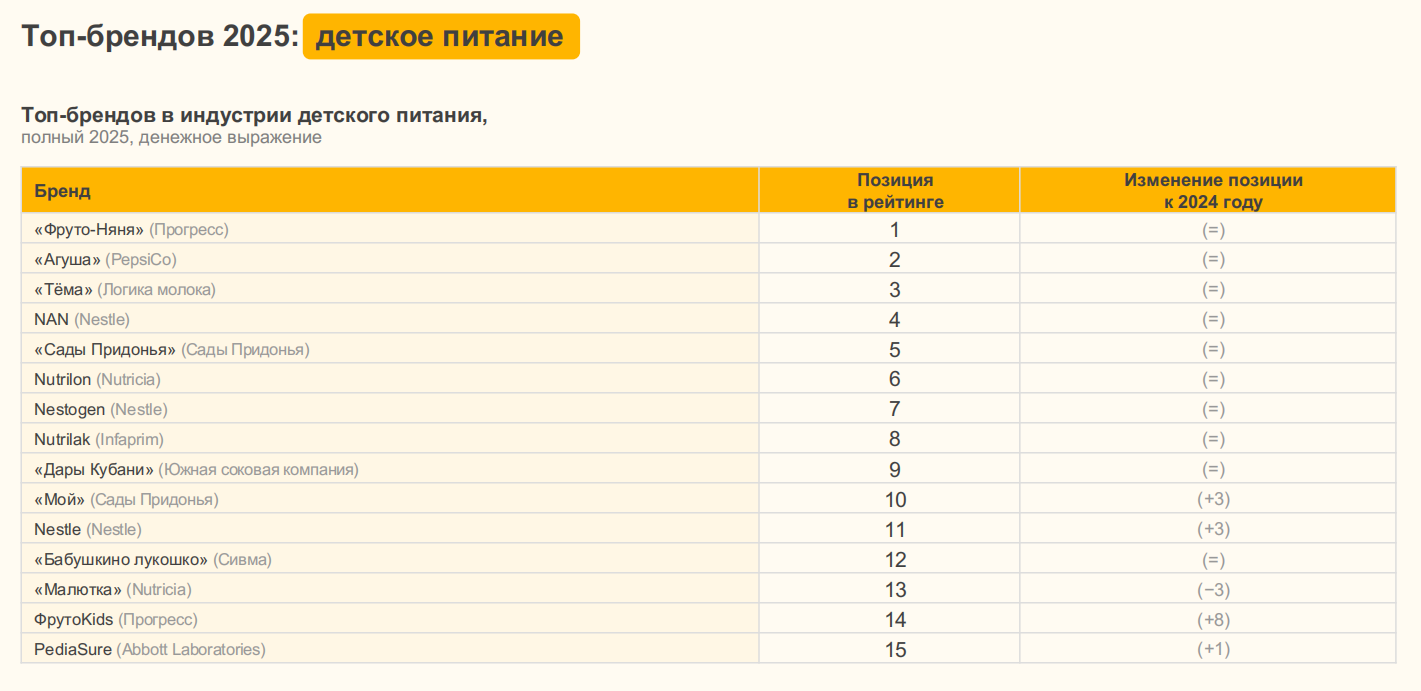Click ranking position 11 cell

890,529
